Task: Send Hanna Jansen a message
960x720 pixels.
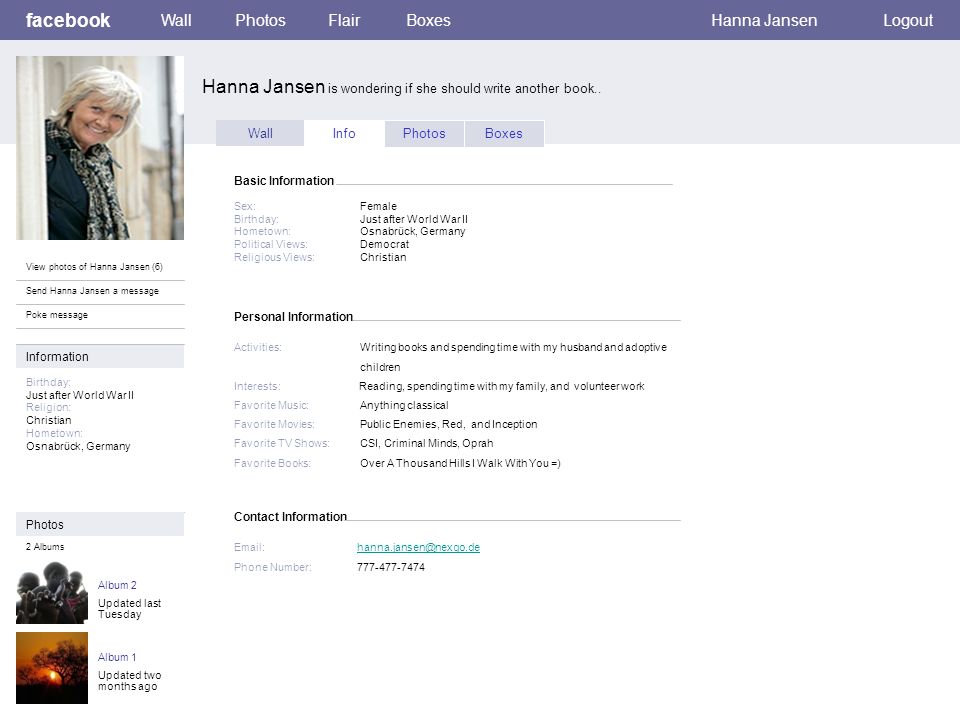Action: 92,291
